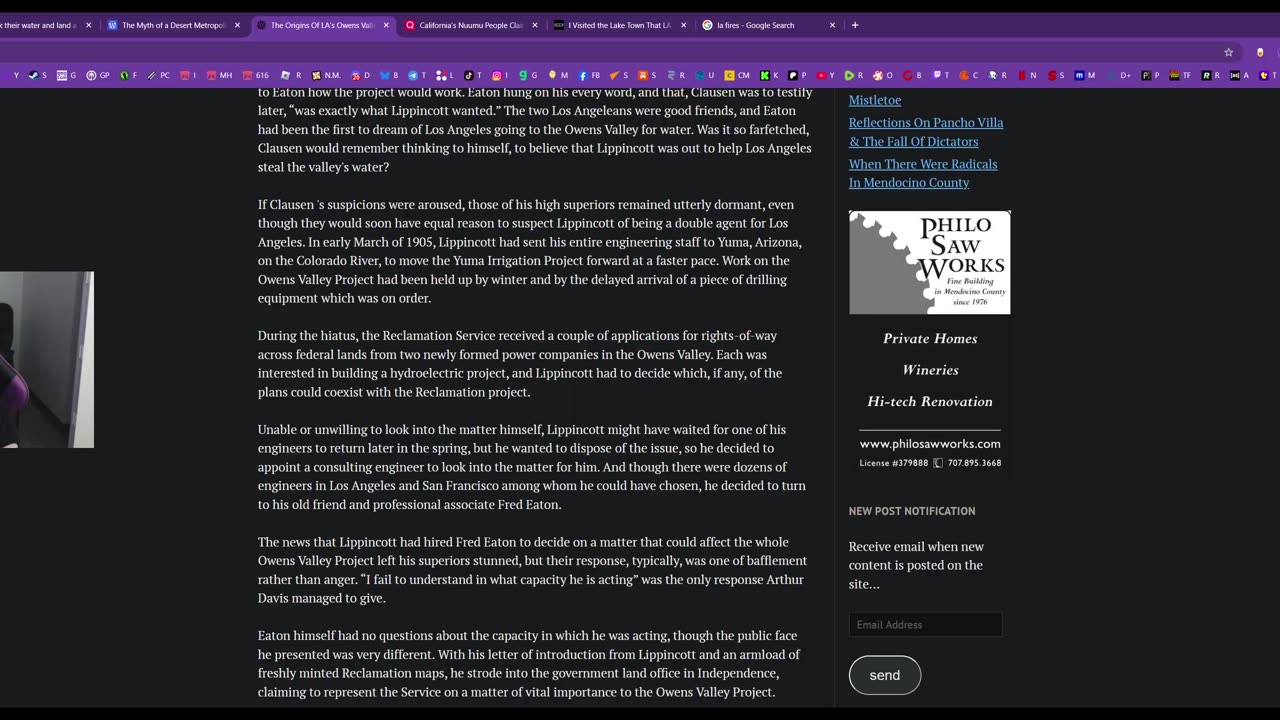Open the I Visited the Lake Town tab

(620, 25)
